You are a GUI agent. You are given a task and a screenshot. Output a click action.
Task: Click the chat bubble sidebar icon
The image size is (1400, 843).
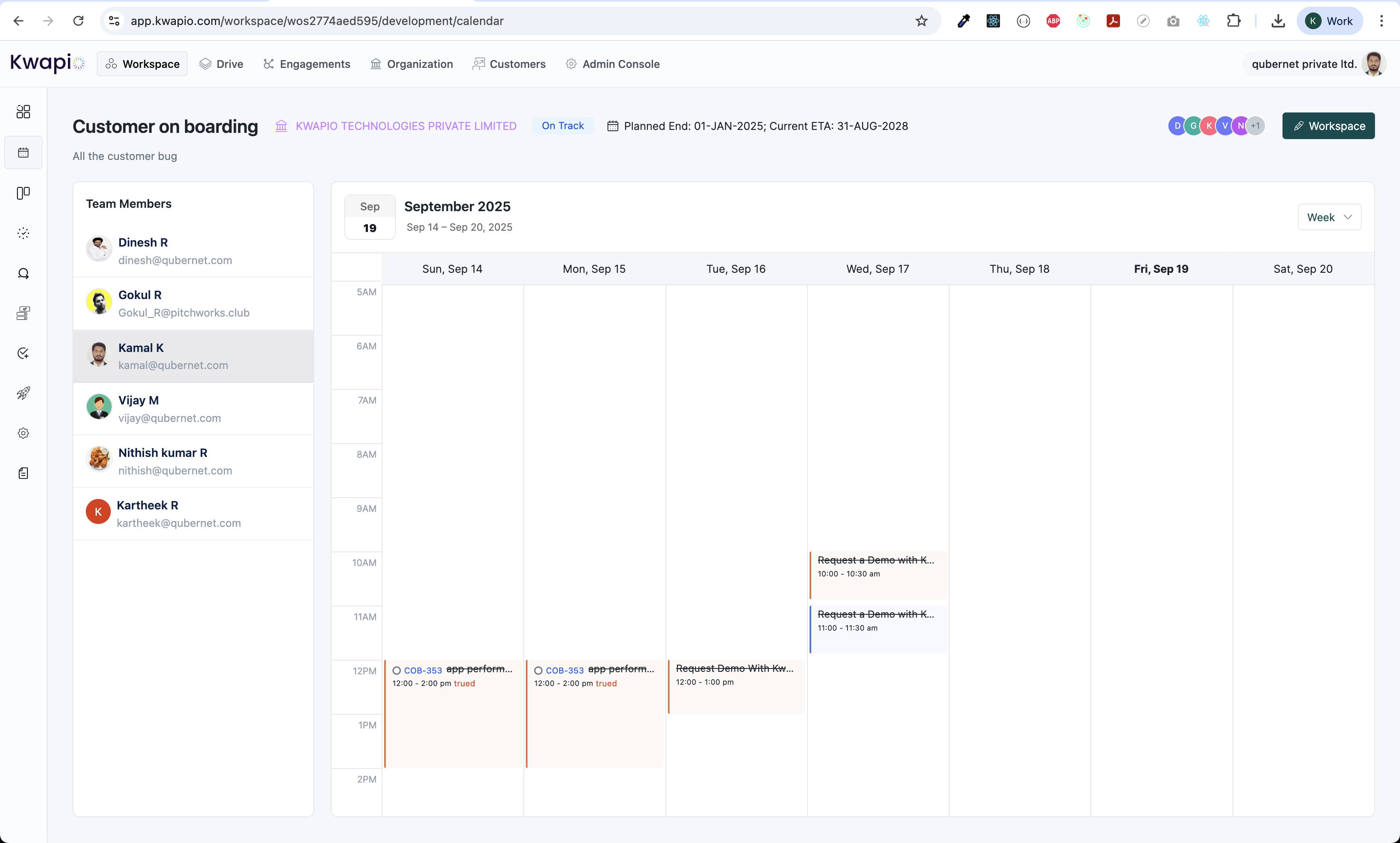click(23, 273)
